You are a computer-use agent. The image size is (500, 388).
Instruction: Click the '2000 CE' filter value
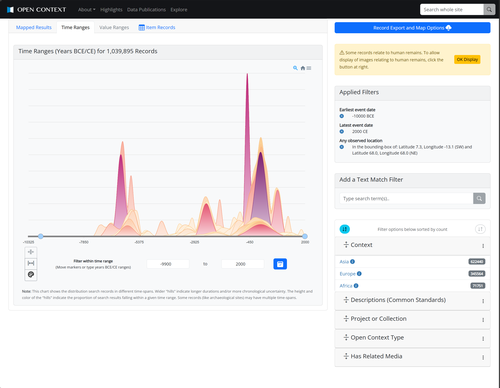click(x=360, y=131)
